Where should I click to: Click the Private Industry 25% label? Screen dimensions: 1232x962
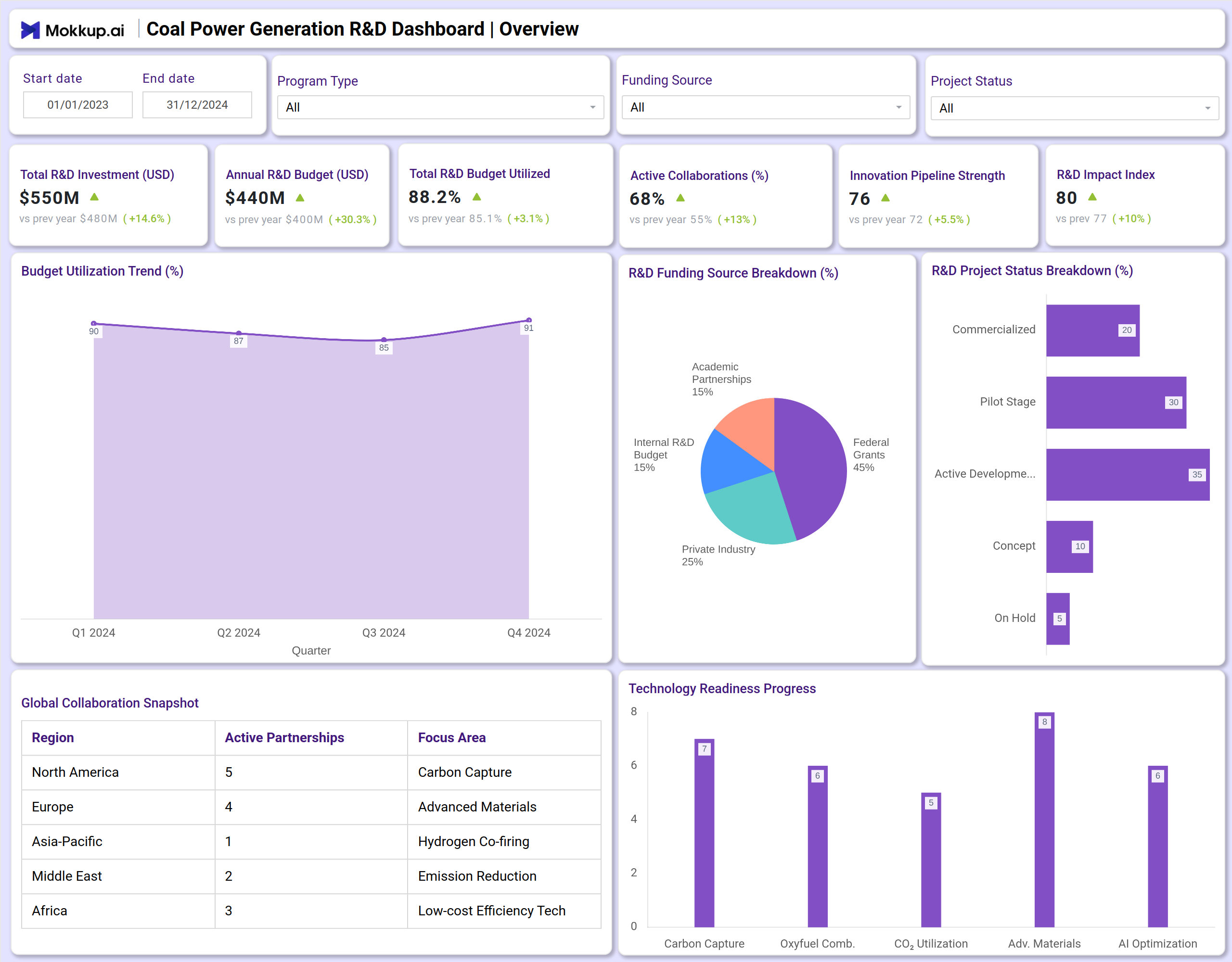[718, 556]
